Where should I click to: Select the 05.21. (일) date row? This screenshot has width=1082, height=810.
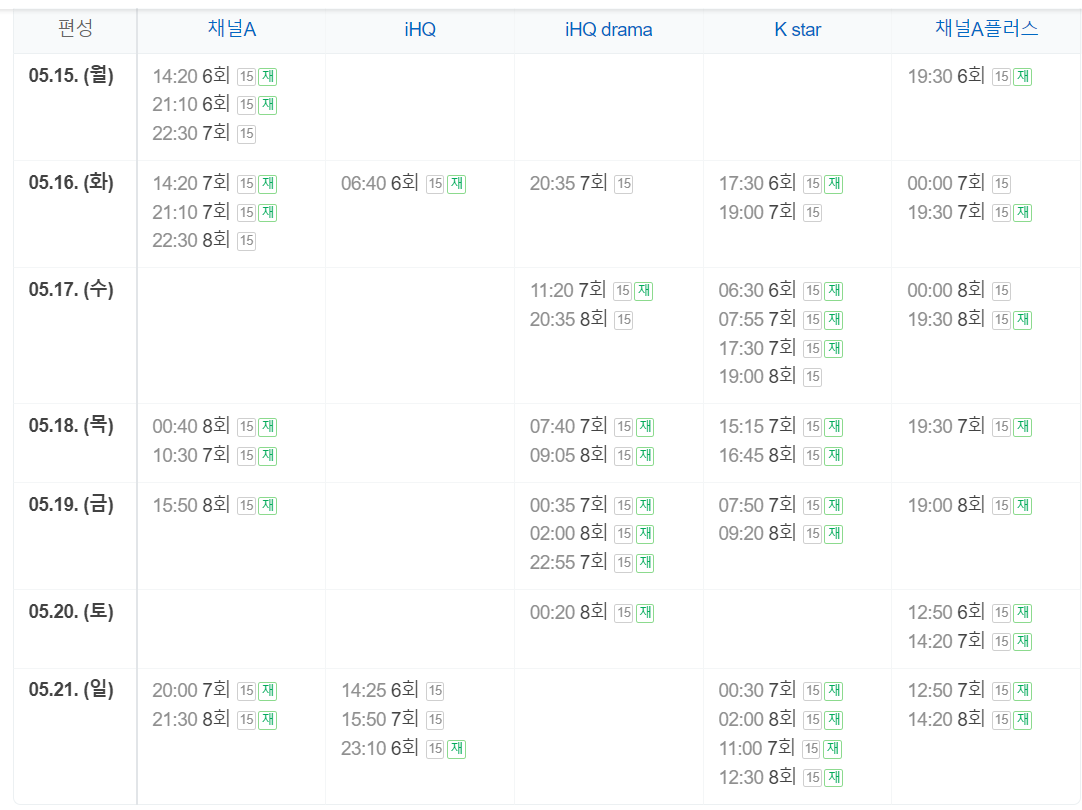(x=71, y=689)
